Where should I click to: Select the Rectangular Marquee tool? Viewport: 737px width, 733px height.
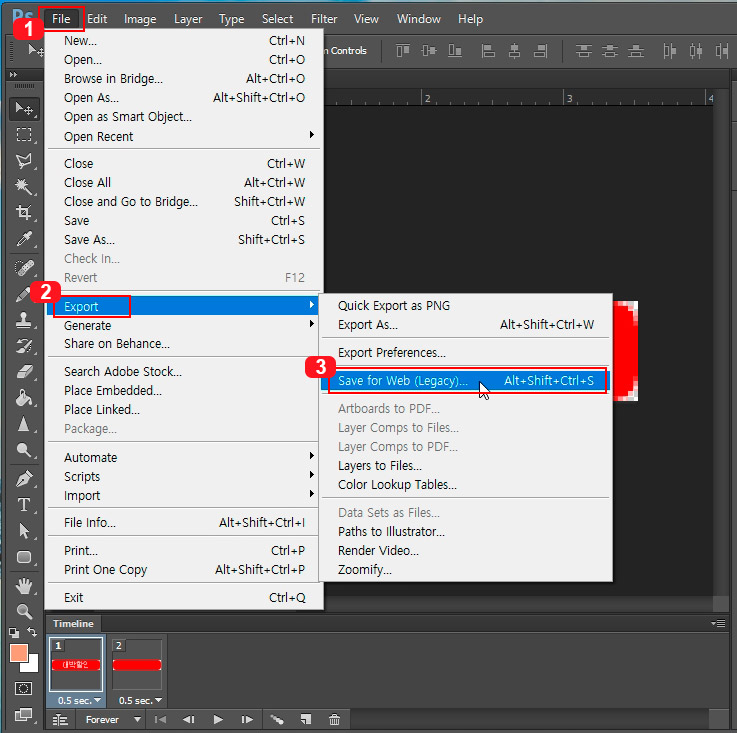pos(24,134)
